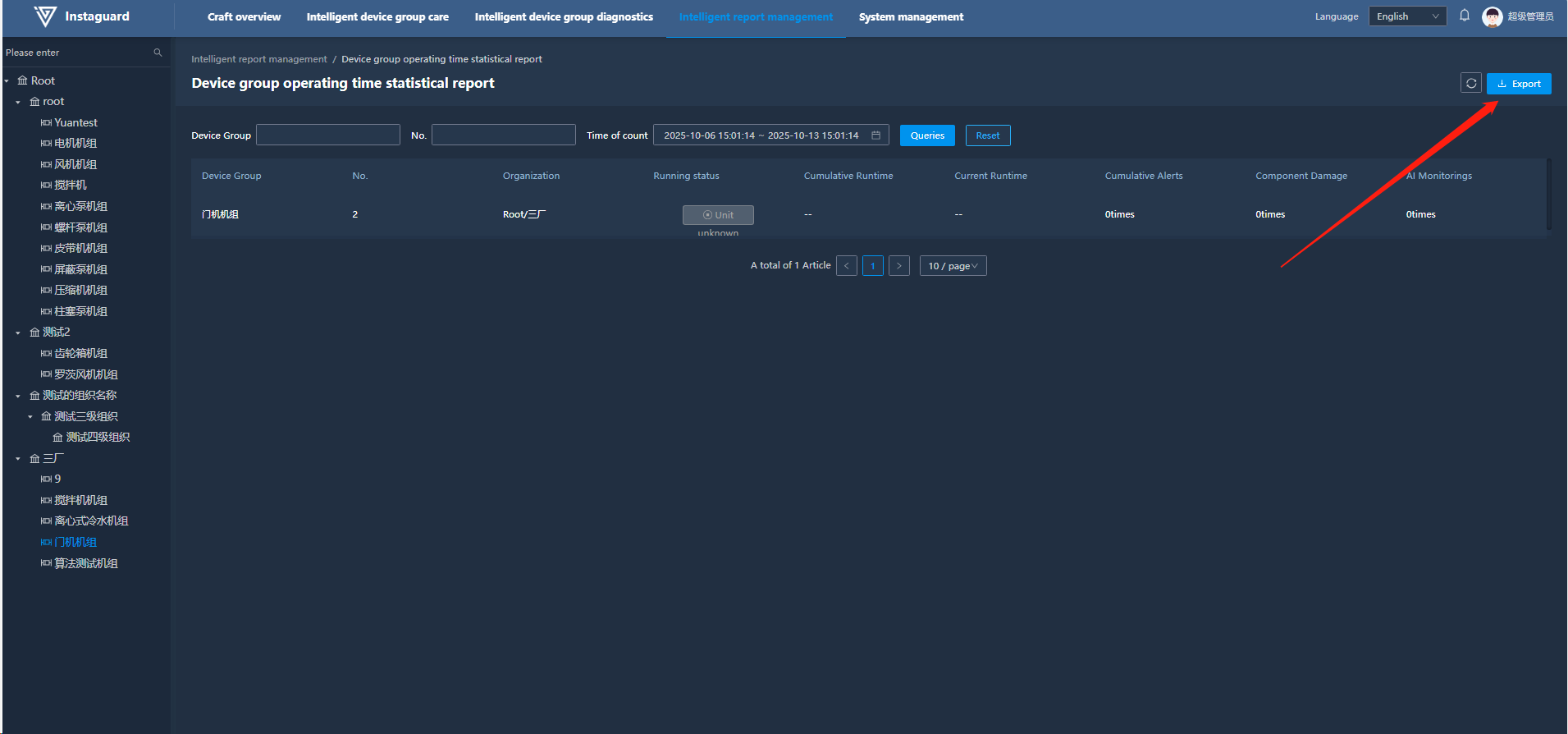Screen dimensions: 1568x734
Task: Collapse the 测试2 tree node
Action: [18, 333]
